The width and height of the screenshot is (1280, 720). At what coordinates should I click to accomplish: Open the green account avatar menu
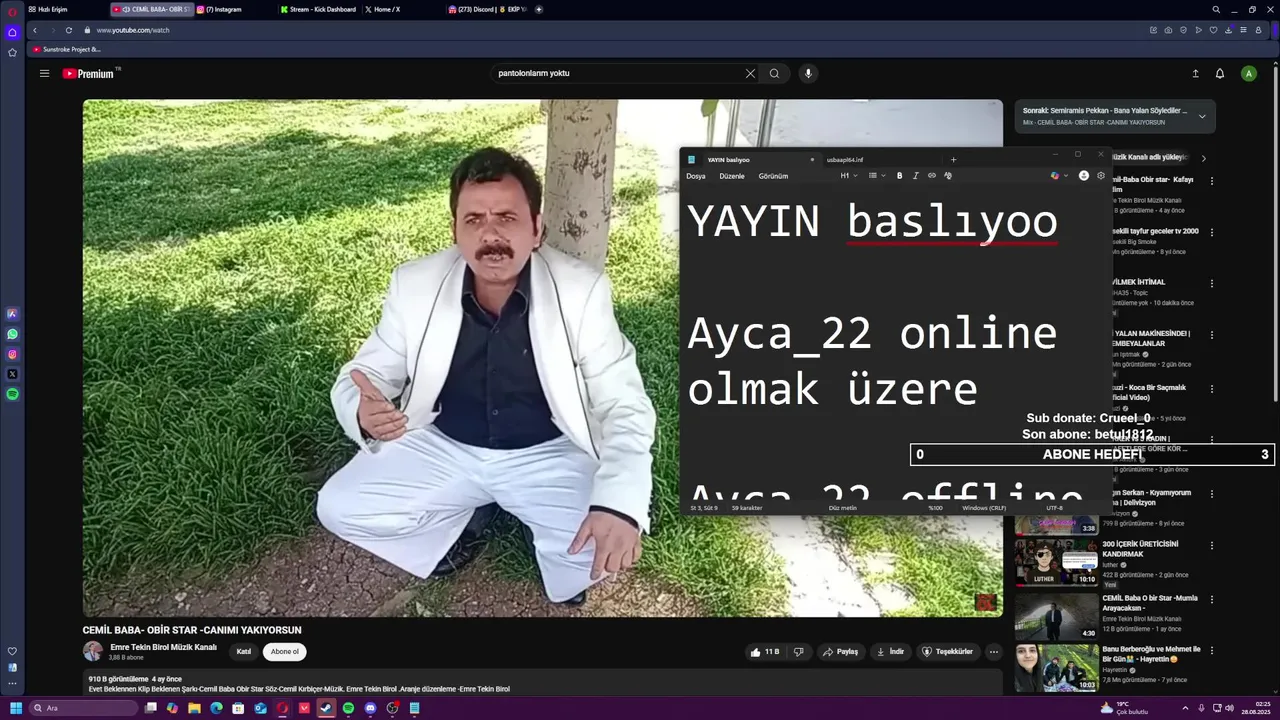click(x=1248, y=73)
